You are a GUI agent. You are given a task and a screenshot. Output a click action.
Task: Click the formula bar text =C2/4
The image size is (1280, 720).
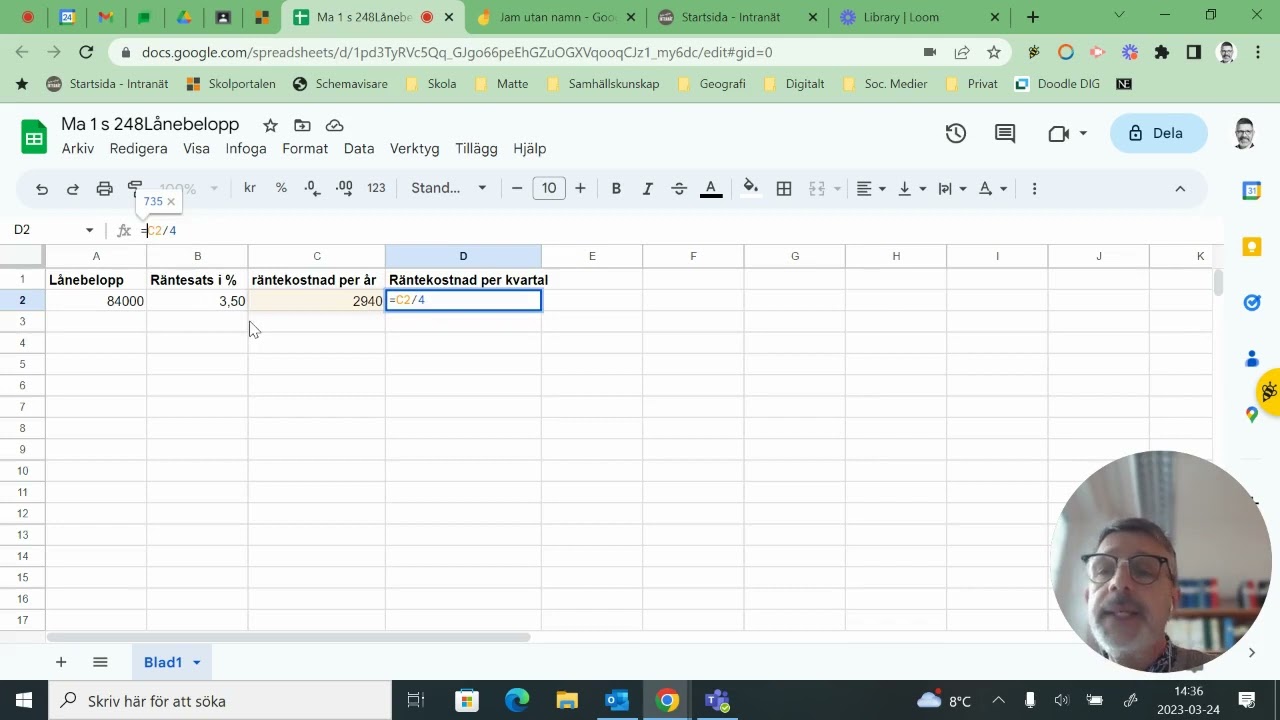pyautogui.click(x=160, y=230)
